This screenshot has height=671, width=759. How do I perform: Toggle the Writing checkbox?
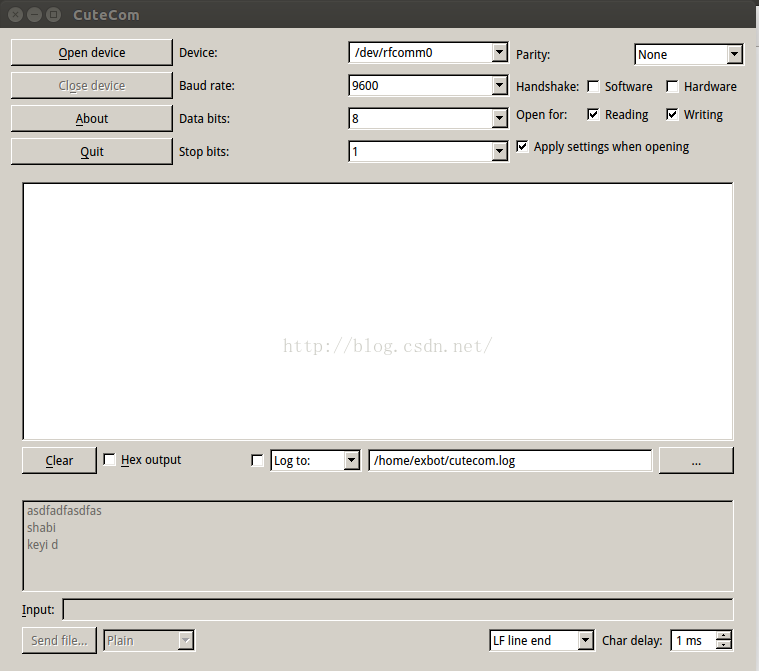click(672, 114)
